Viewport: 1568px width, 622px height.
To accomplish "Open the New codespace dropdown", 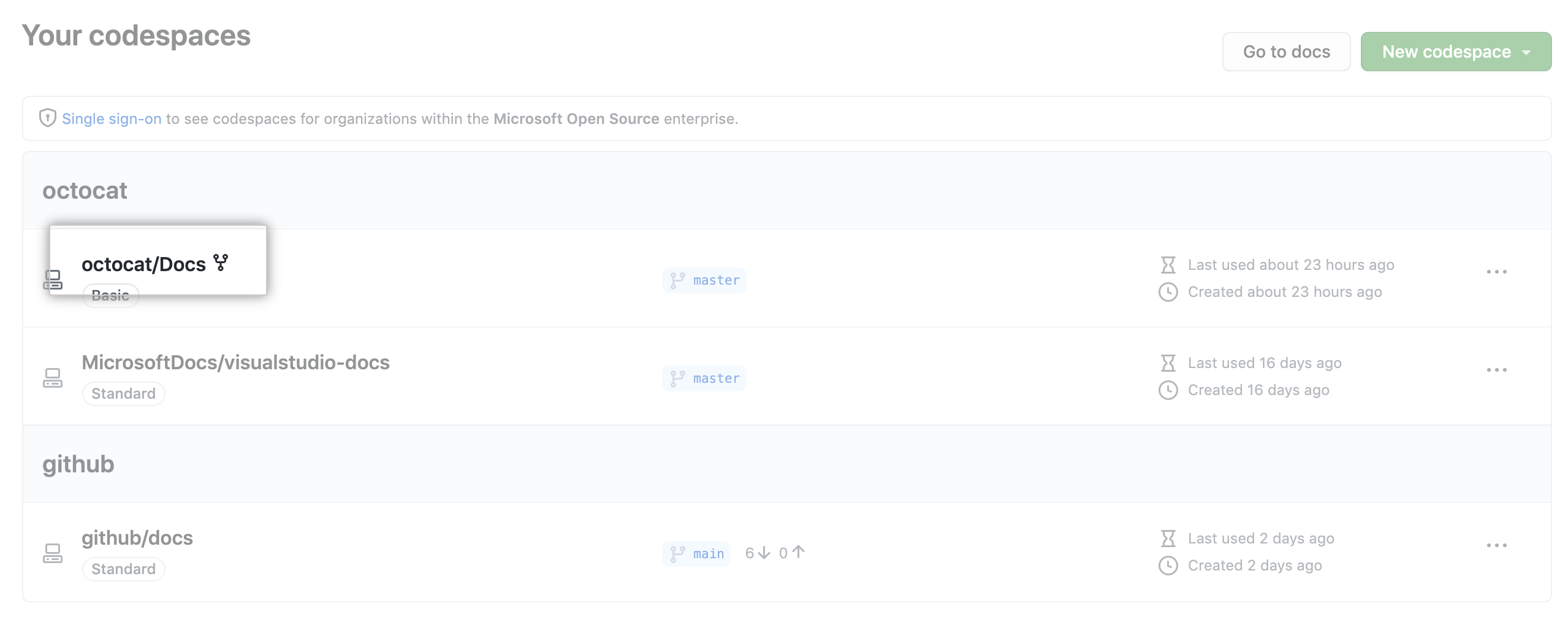I will [1456, 52].
